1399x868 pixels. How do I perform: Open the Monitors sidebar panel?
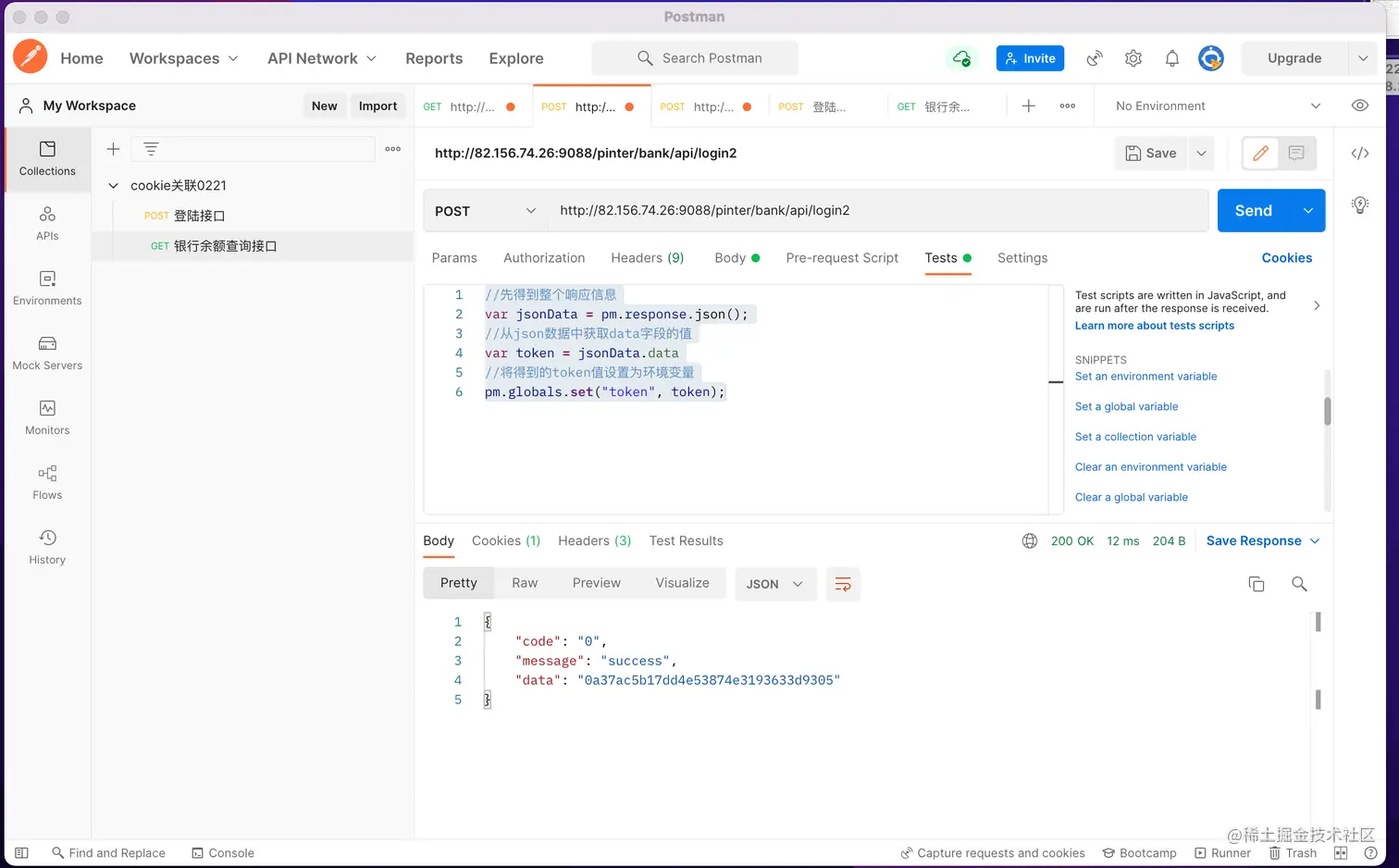[x=47, y=417]
